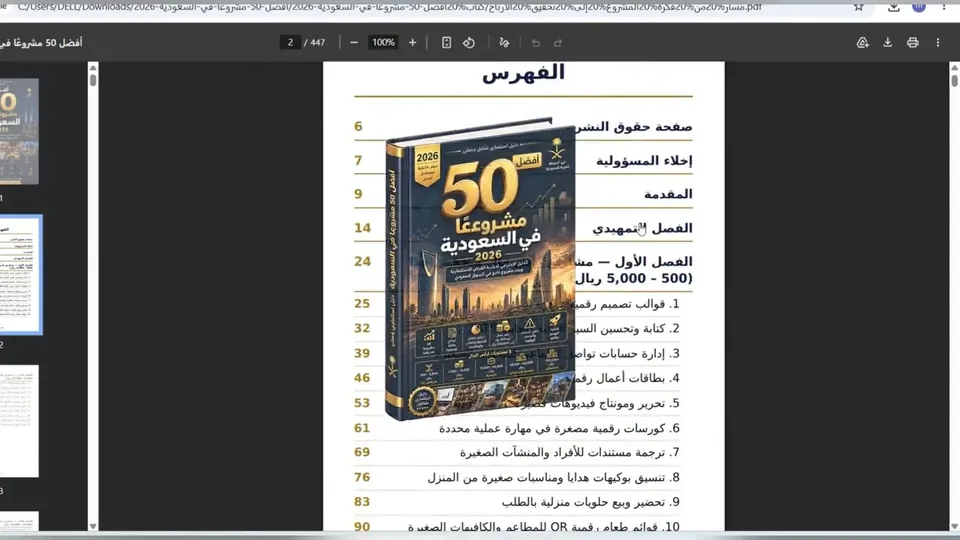This screenshot has width=960, height=540.
Task: Edit the page number field
Action: (x=290, y=42)
